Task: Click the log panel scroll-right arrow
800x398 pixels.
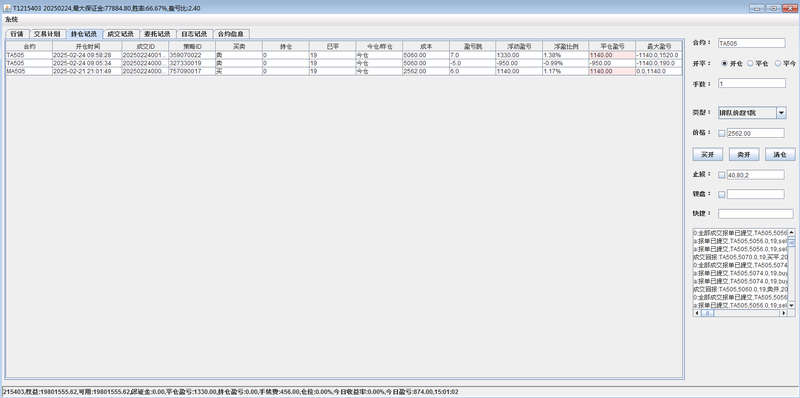Action: pyautogui.click(x=784, y=313)
